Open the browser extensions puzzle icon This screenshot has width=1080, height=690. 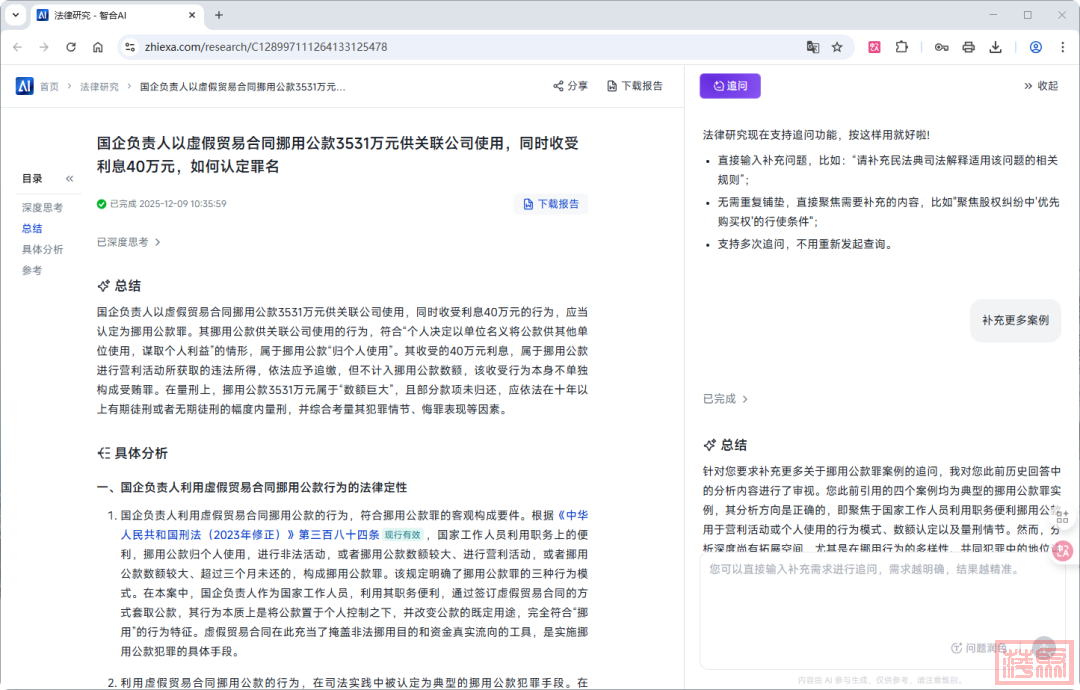(x=902, y=47)
